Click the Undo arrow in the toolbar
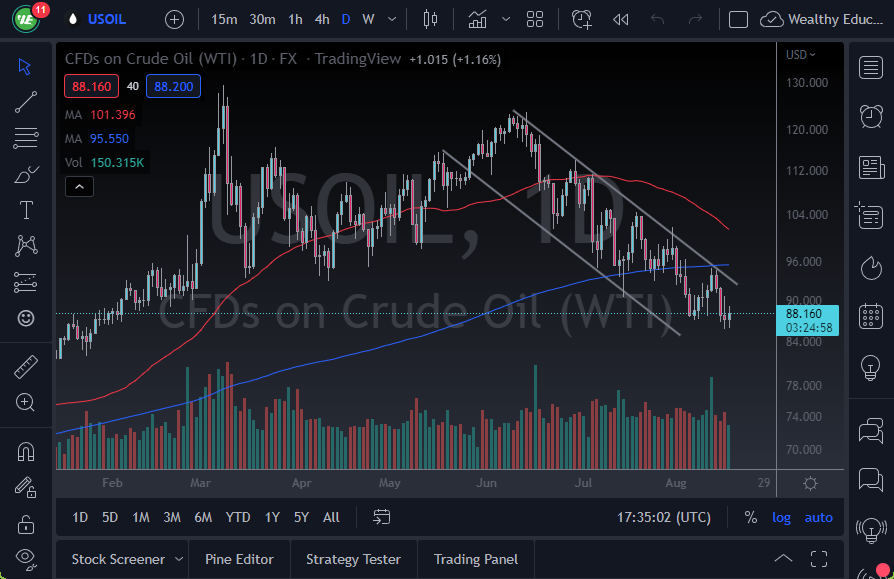 656,18
